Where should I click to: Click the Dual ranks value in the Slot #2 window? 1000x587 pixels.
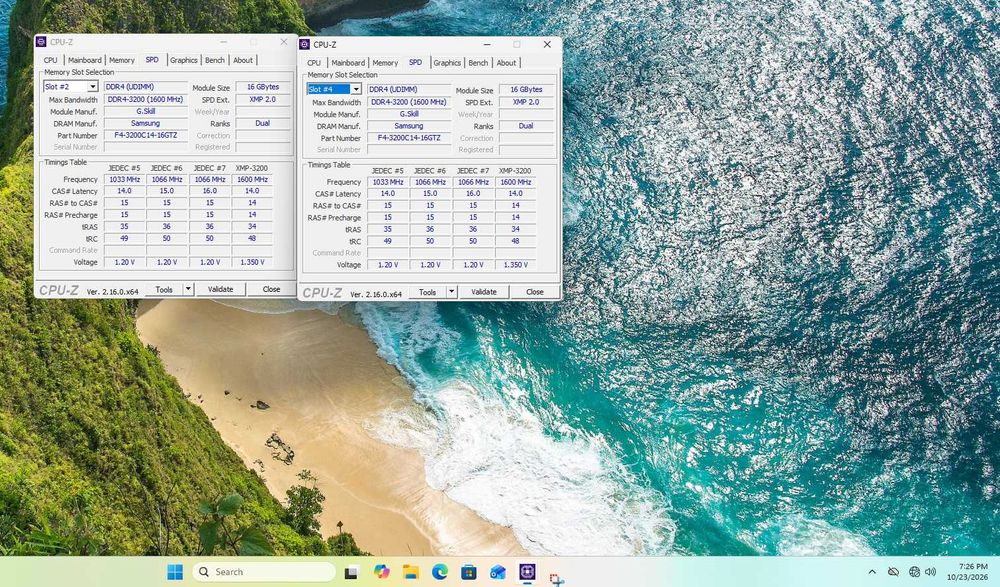[263, 123]
